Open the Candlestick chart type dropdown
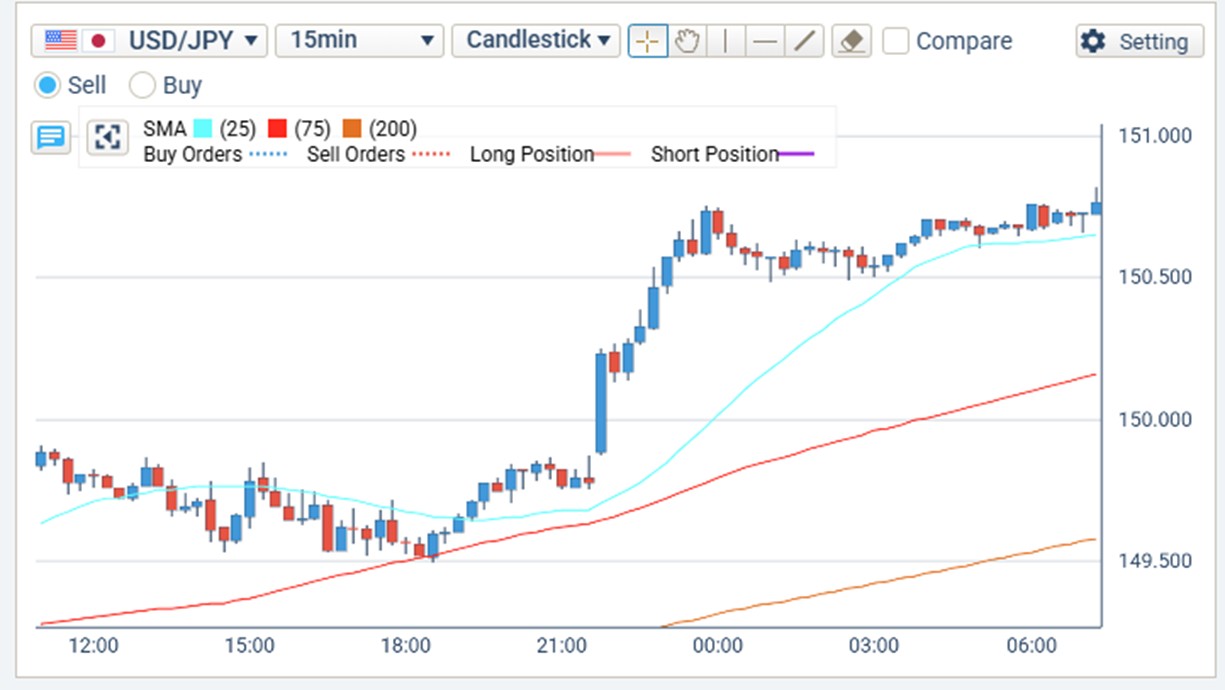Screen dimensions: 1225x690 (x=536, y=41)
